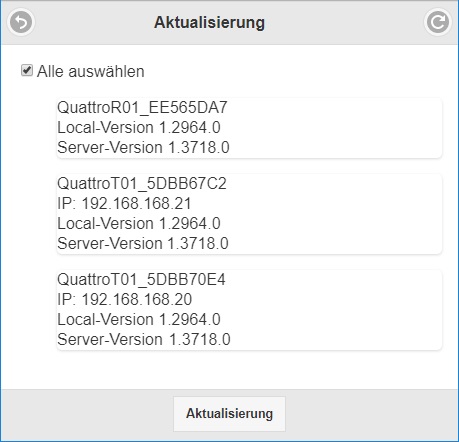The width and height of the screenshot is (459, 442).
Task: Click the Aktualisierung button at bottom
Action: (x=229, y=414)
